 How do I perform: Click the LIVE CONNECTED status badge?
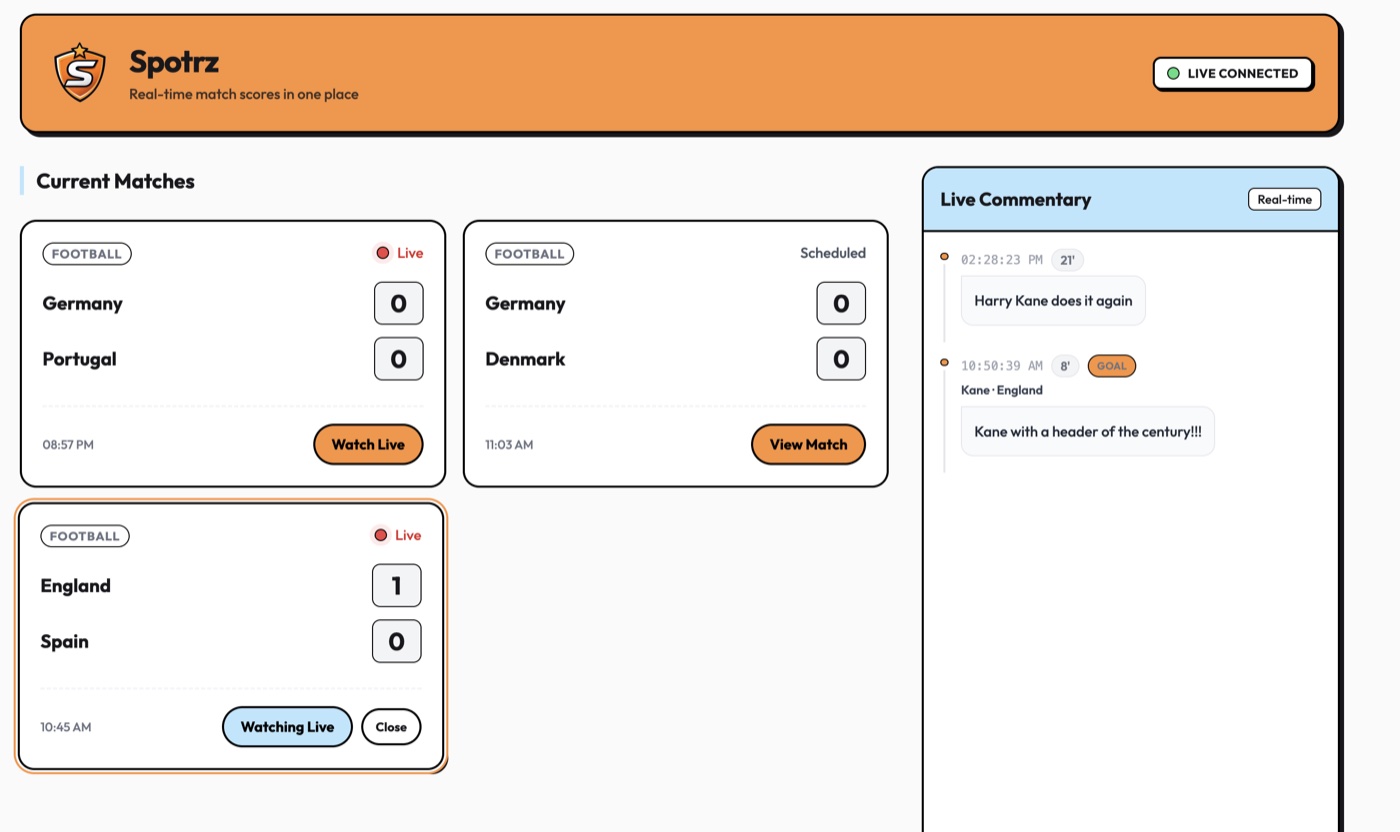(x=1232, y=74)
